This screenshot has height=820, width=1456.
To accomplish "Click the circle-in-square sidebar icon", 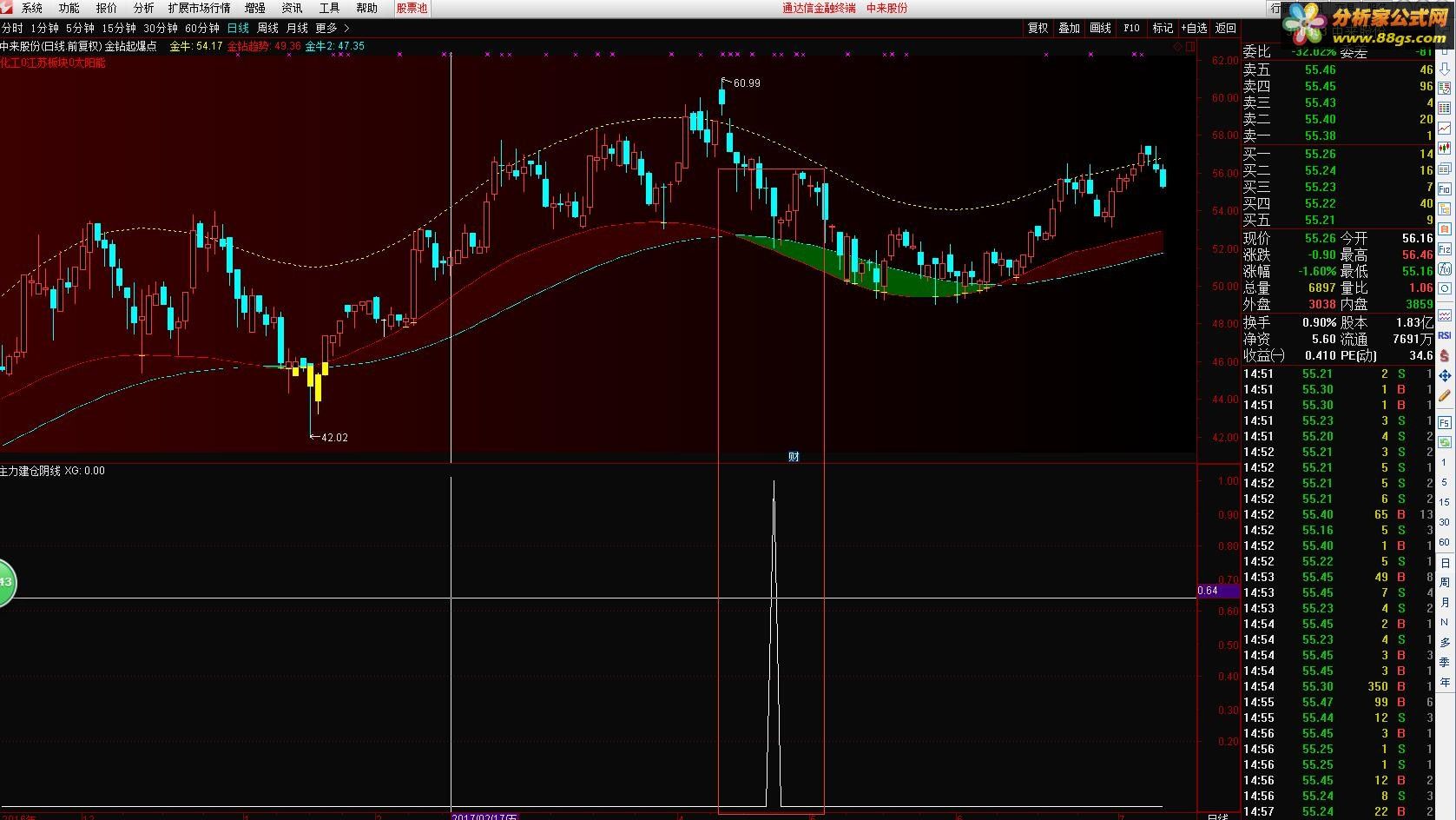I will pos(1445,288).
